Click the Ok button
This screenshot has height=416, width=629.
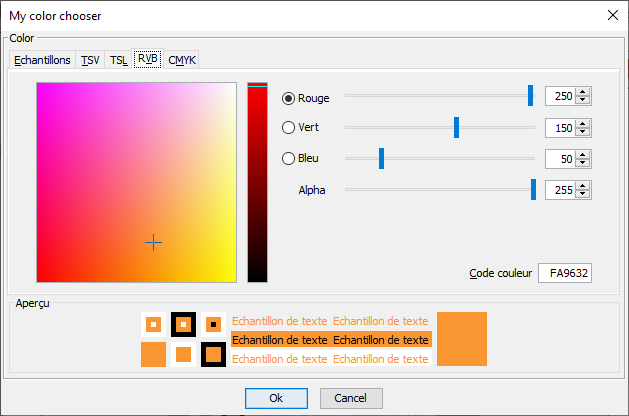[x=276, y=398]
